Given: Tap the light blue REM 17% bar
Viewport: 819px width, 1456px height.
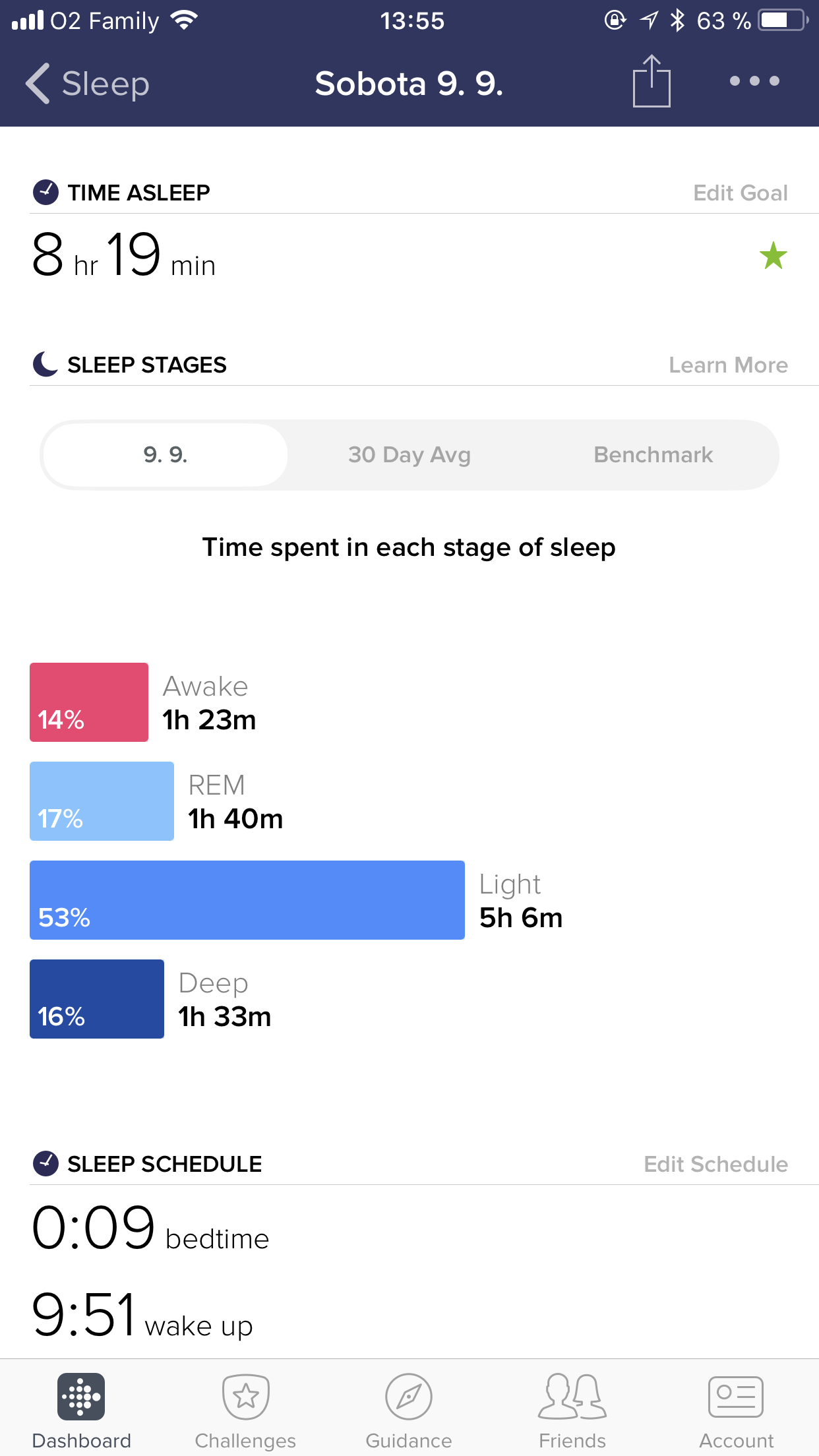Looking at the screenshot, I should pyautogui.click(x=102, y=801).
